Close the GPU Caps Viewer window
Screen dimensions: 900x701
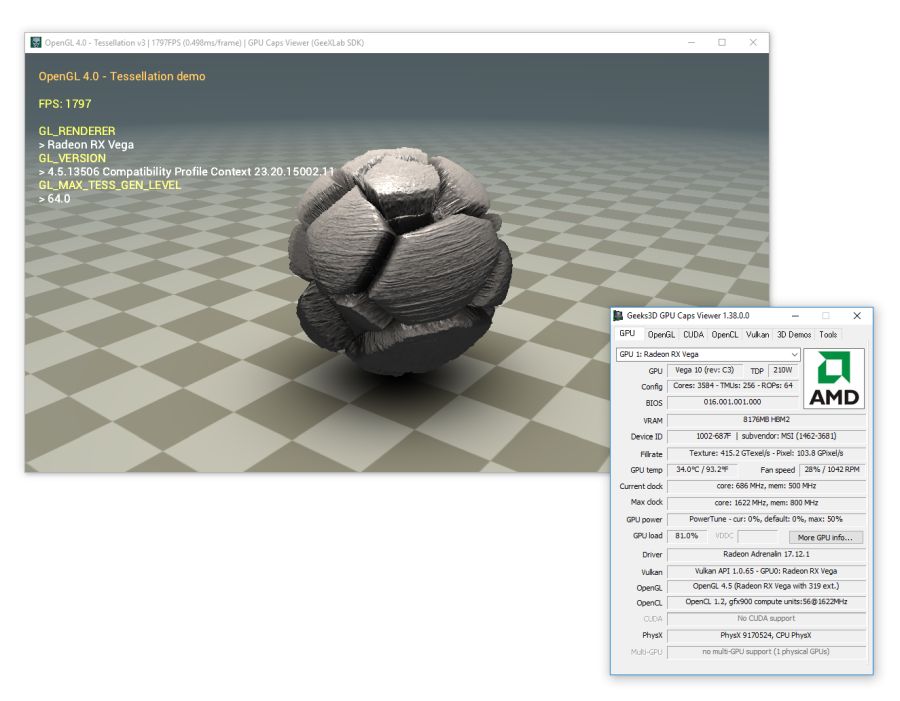tap(857, 316)
